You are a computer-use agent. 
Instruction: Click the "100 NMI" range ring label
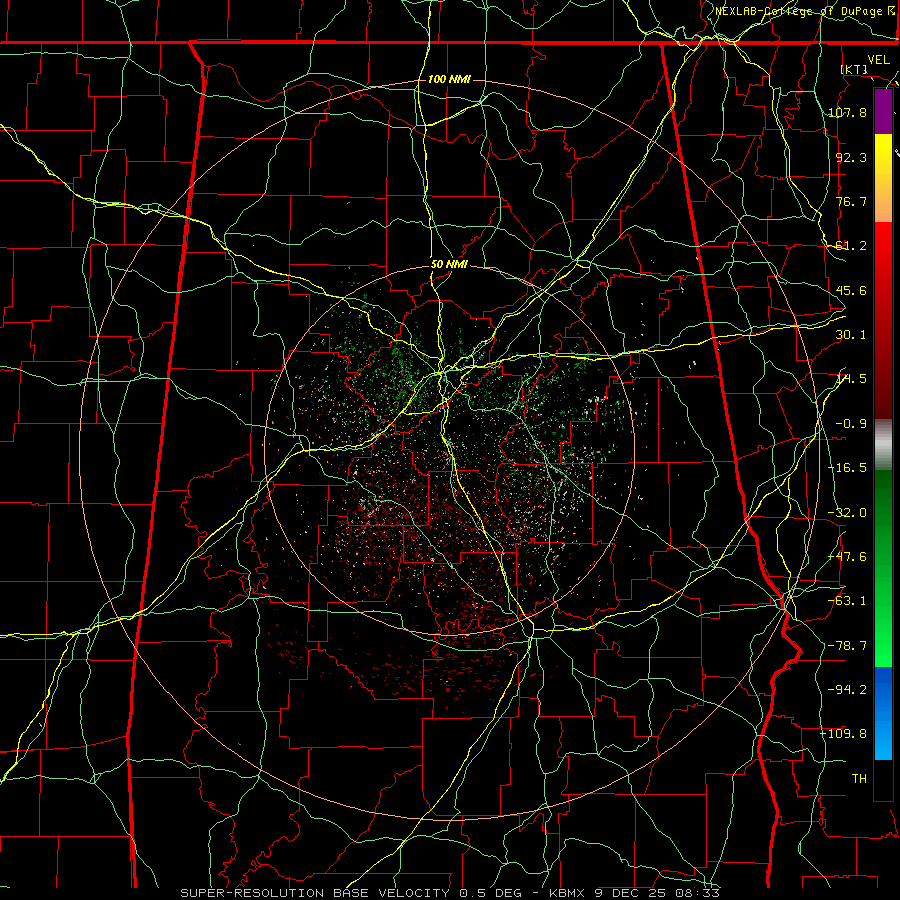(449, 79)
